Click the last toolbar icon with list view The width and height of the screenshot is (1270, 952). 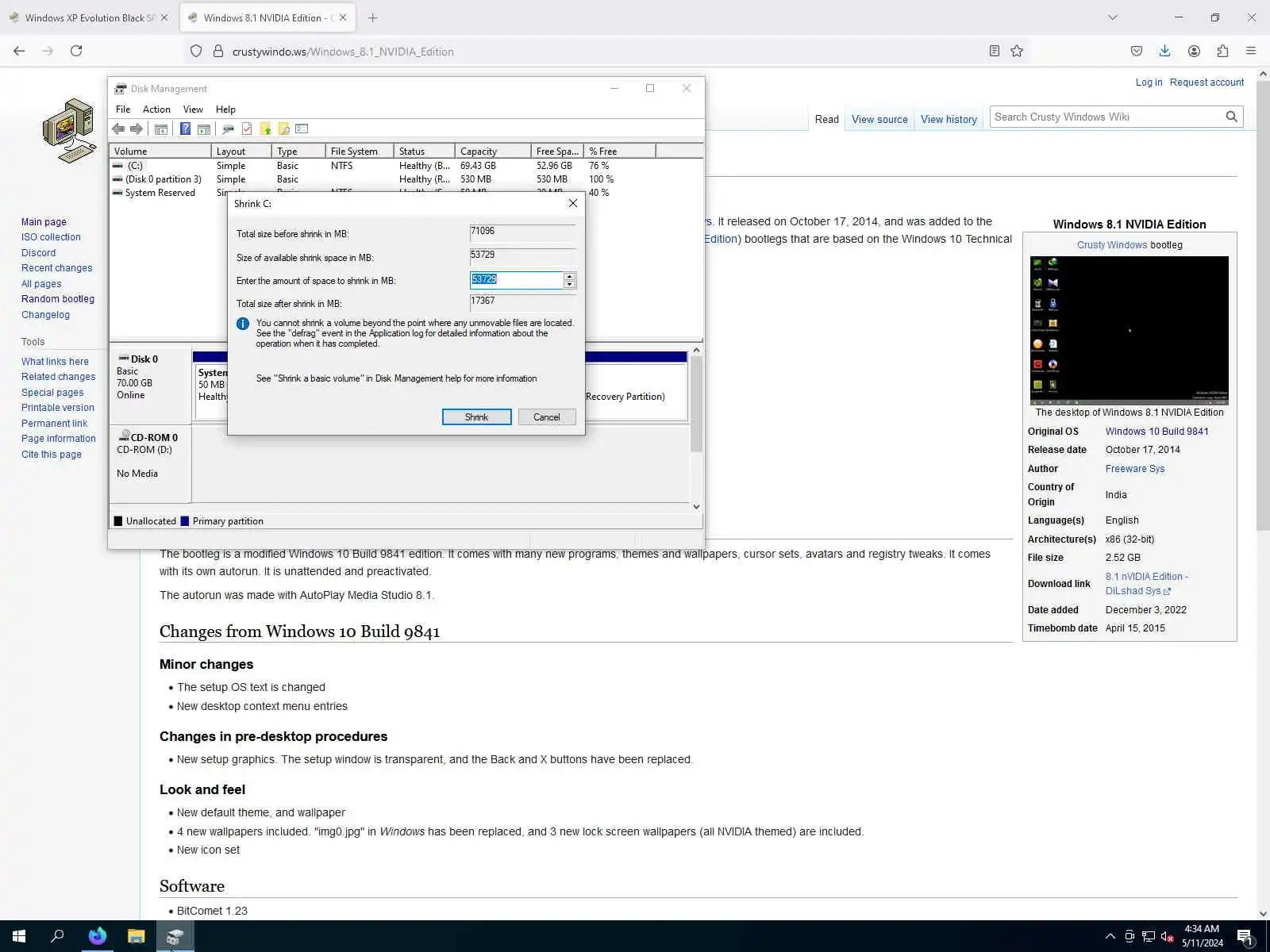click(x=302, y=129)
